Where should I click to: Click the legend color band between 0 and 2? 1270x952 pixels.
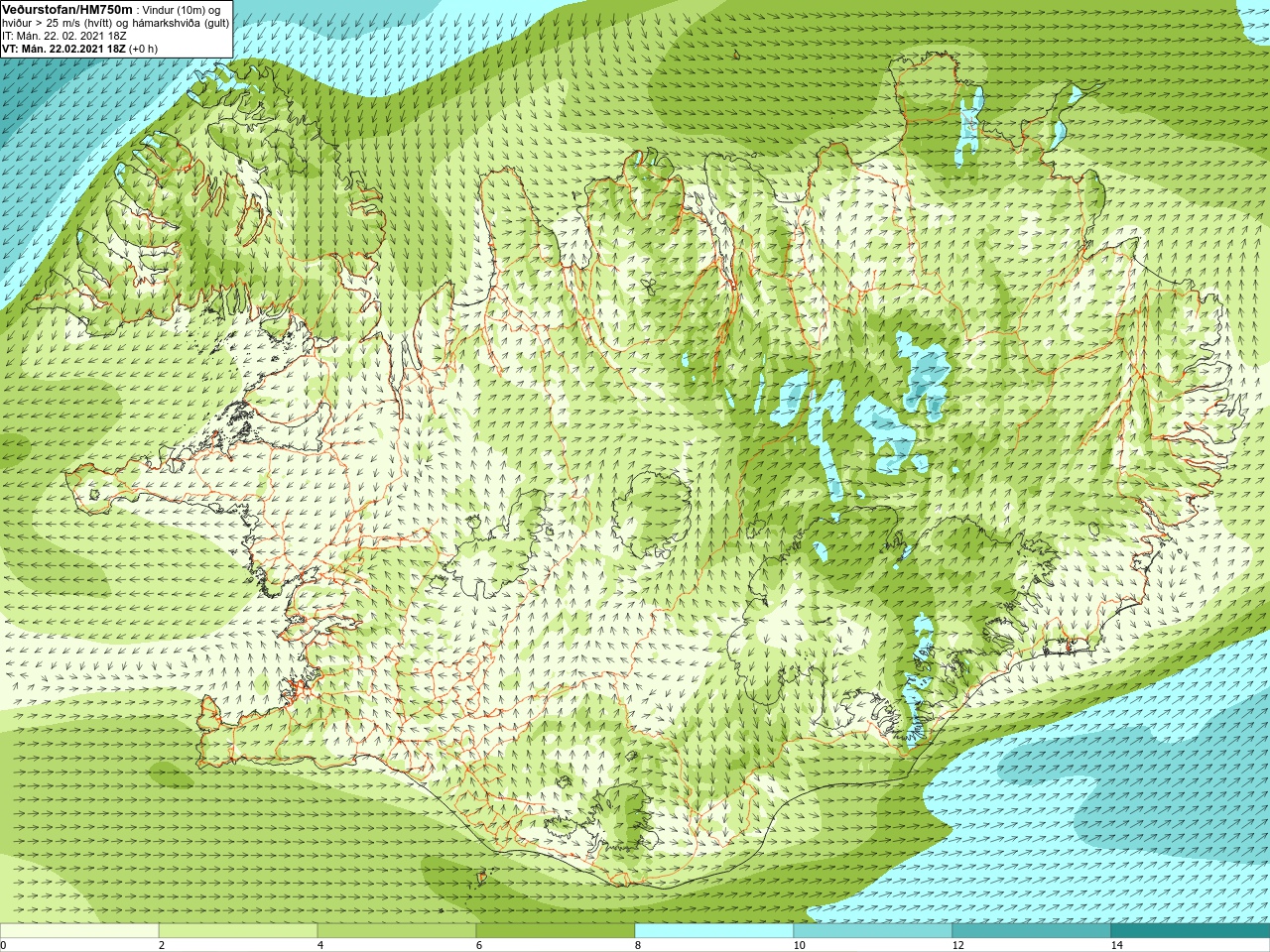point(79,931)
